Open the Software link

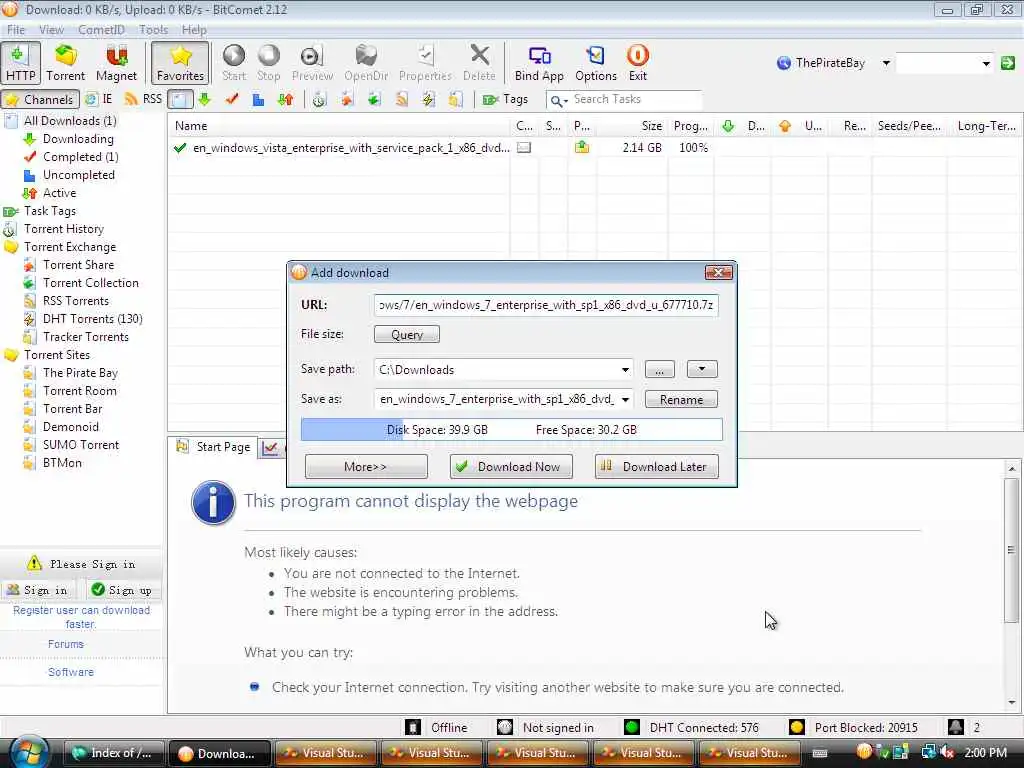pos(71,672)
